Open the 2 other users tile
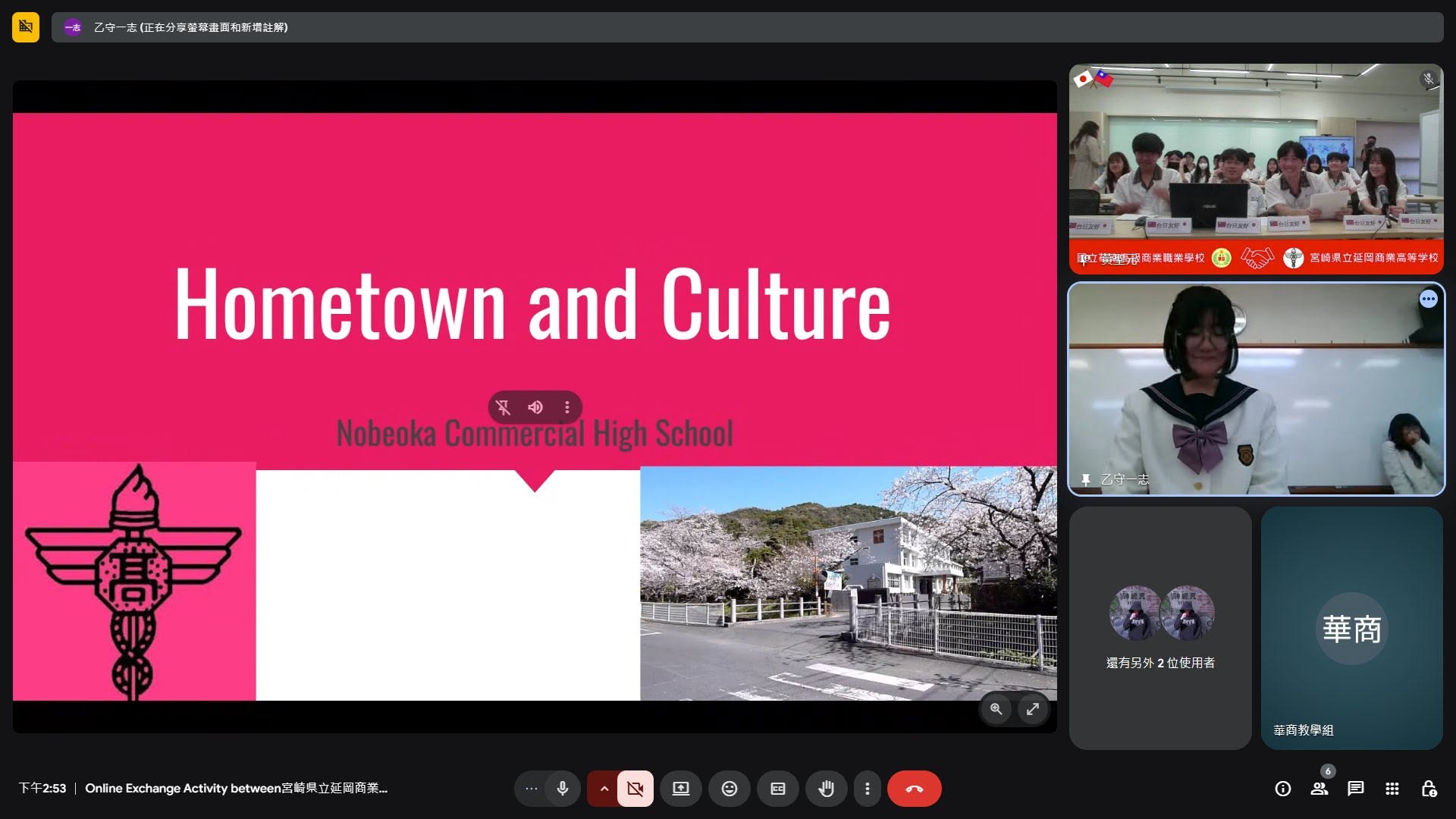The image size is (1456, 819). (1160, 628)
